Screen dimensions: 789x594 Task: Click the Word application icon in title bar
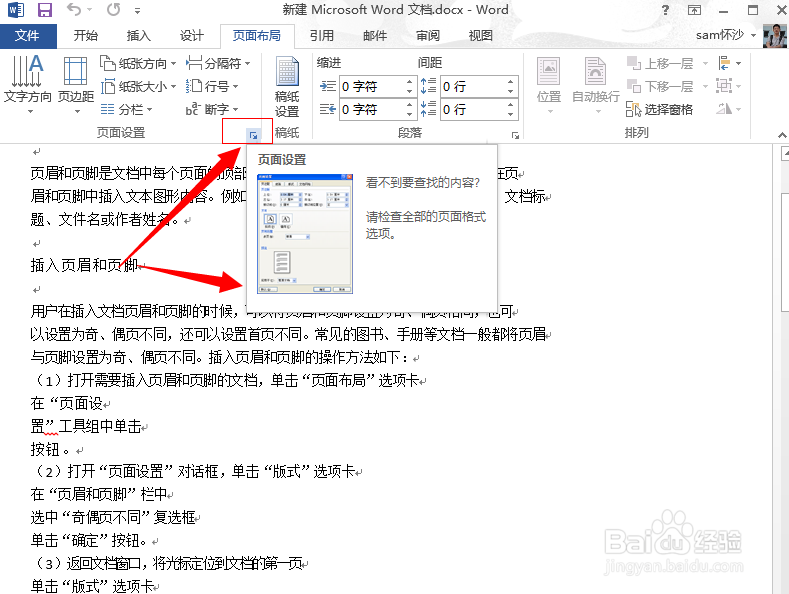tap(16, 10)
